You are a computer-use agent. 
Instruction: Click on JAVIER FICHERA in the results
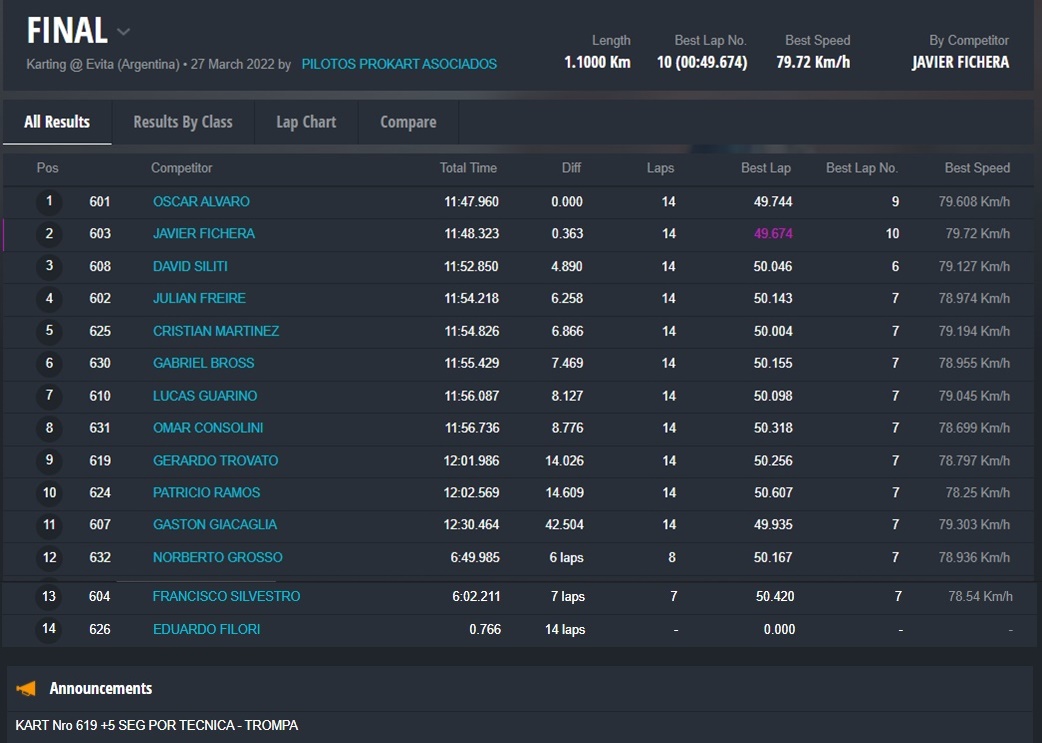(204, 234)
